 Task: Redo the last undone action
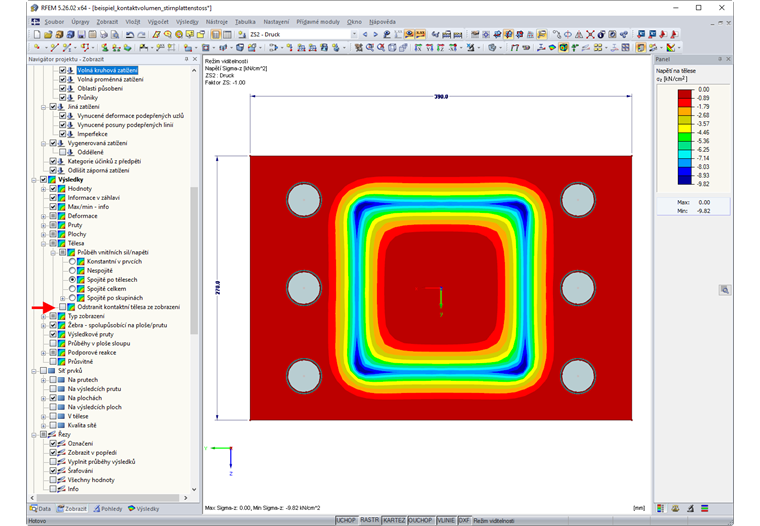(x=142, y=34)
